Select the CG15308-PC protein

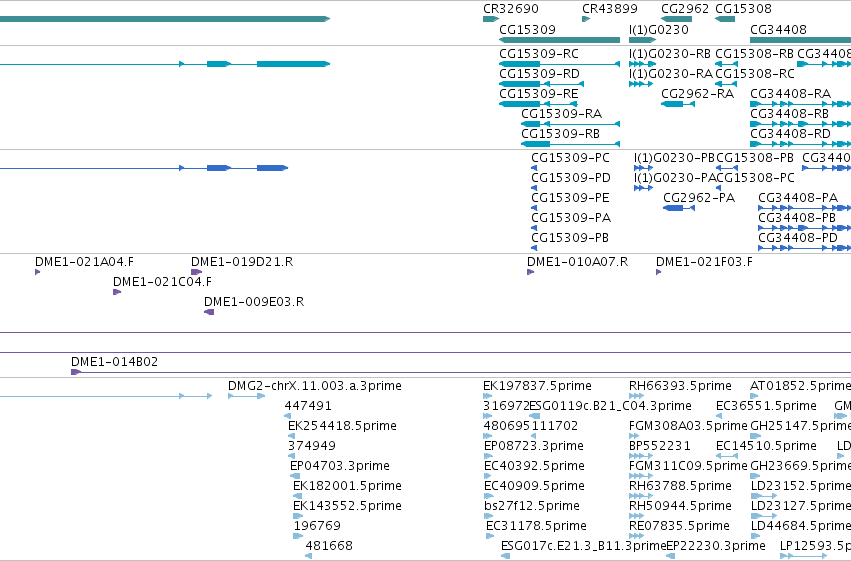pos(719,188)
